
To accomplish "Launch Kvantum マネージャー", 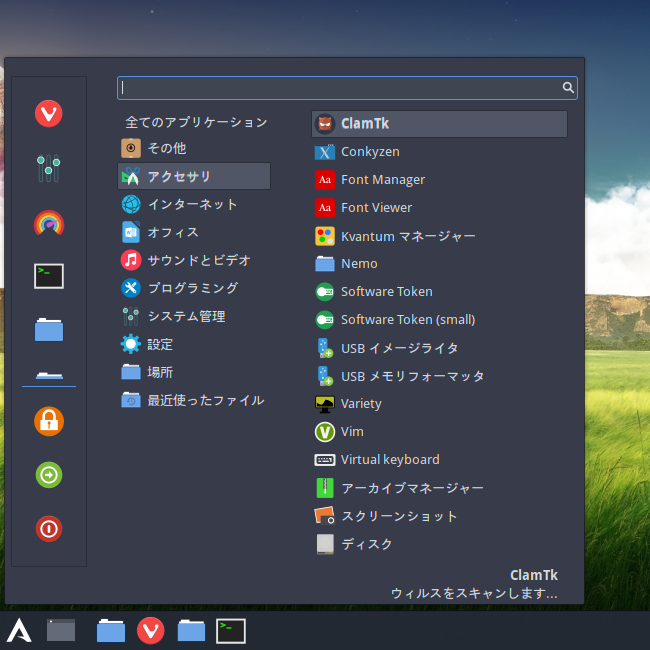I will 439,236.
